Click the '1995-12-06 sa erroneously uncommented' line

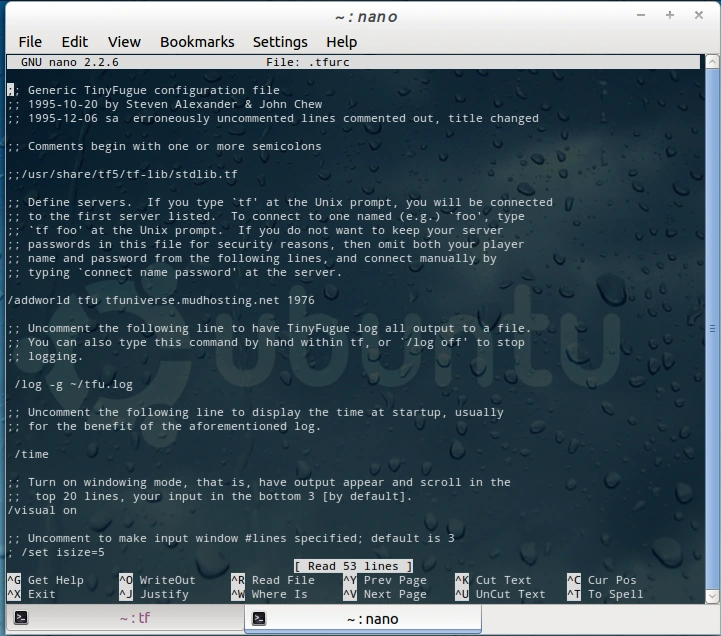(x=273, y=118)
